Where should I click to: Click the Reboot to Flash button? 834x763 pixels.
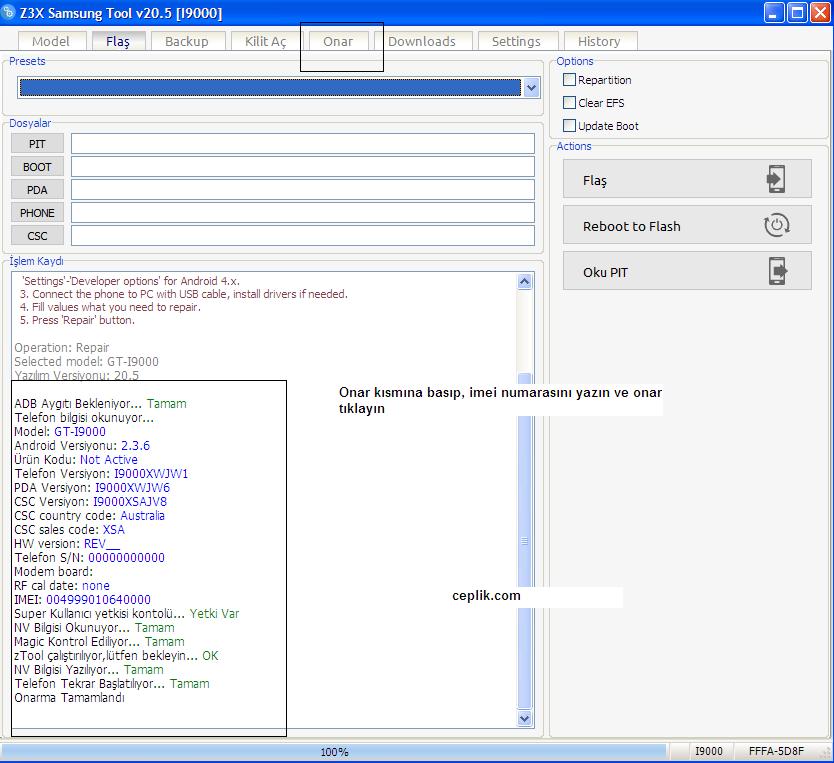tap(687, 225)
